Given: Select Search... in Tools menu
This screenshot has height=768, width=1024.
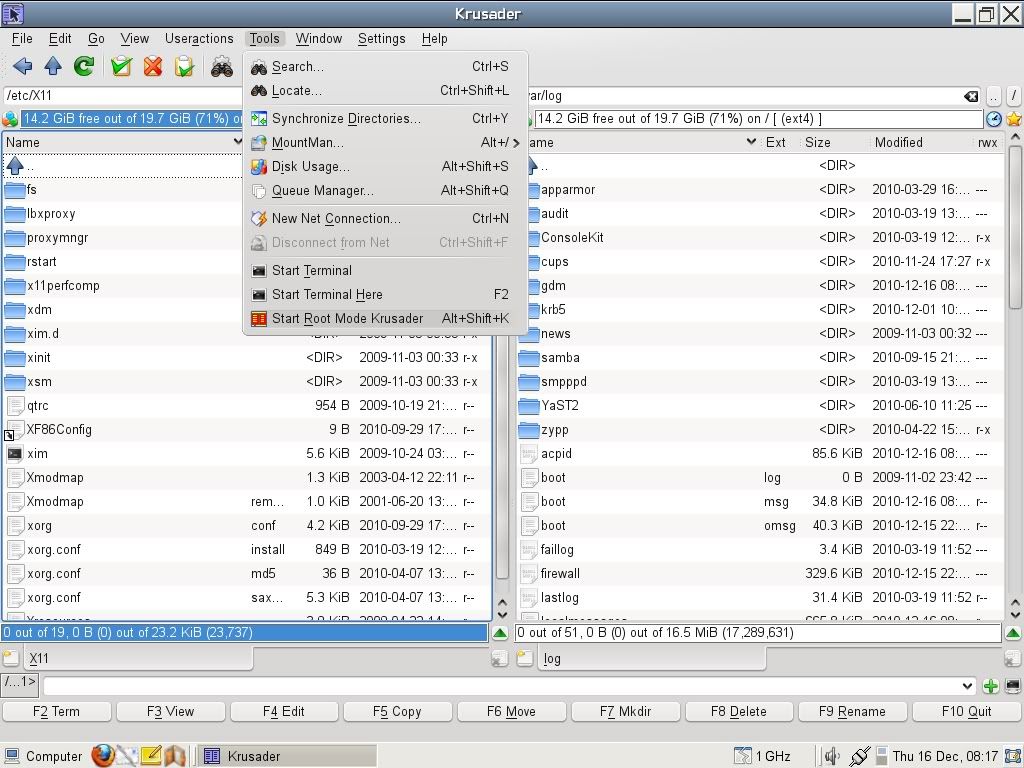Looking at the screenshot, I should click(x=385, y=67).
